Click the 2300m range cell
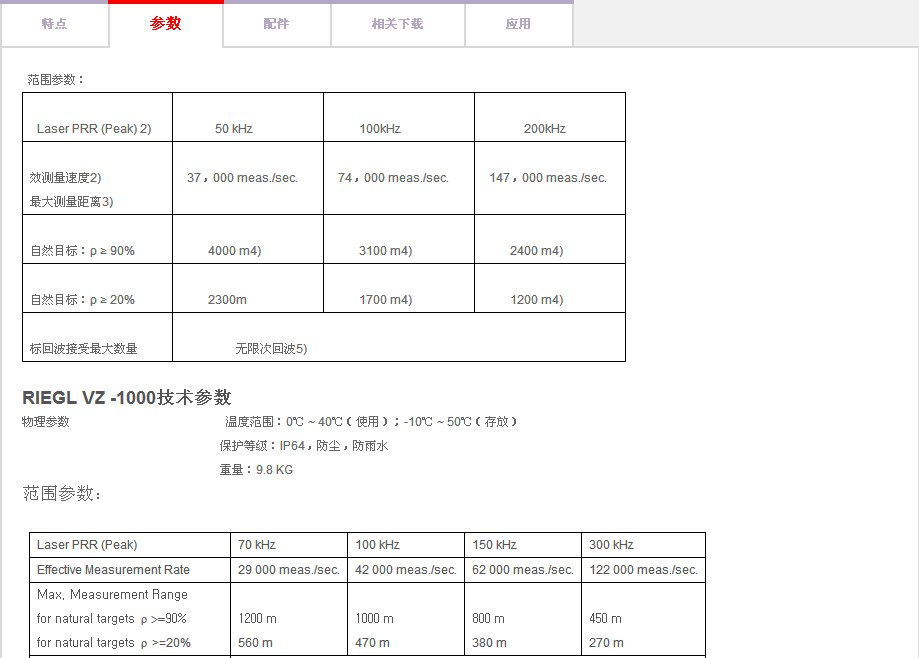 click(227, 300)
